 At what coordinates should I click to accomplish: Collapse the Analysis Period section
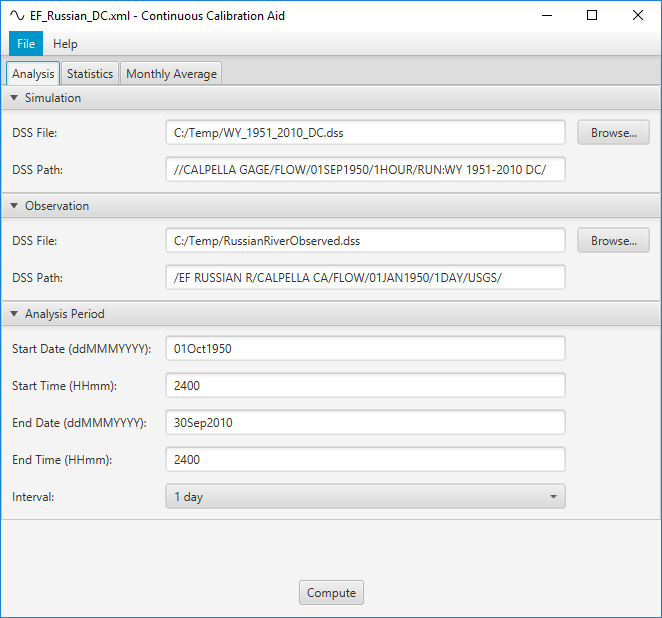click(x=14, y=314)
